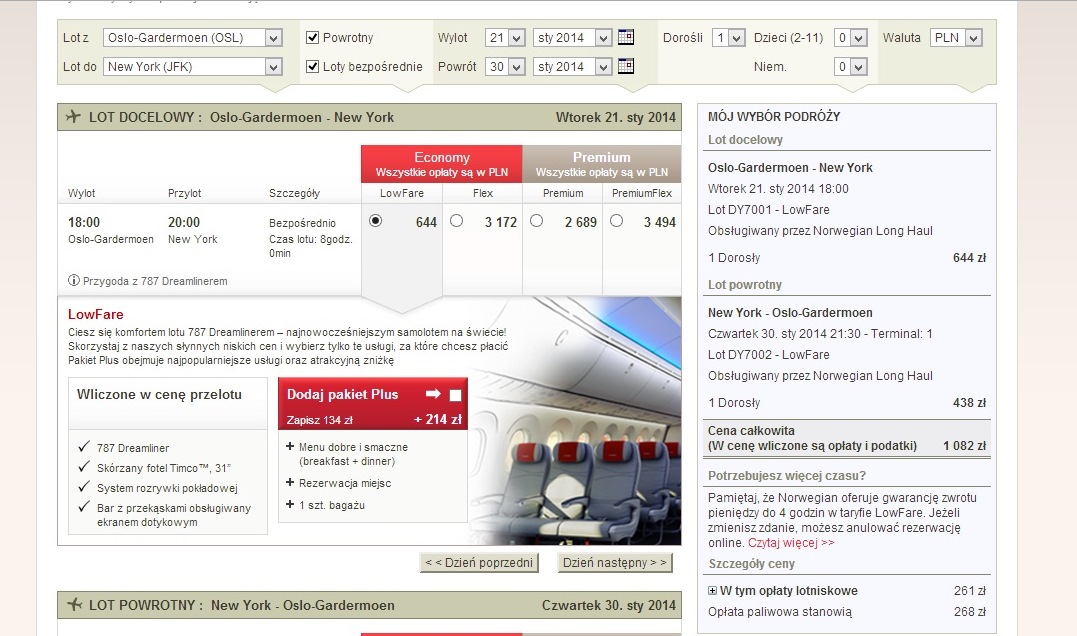Click the MÓJ WYBÓR PODRÓŻY heading
This screenshot has height=636, width=1077.
pos(774,117)
